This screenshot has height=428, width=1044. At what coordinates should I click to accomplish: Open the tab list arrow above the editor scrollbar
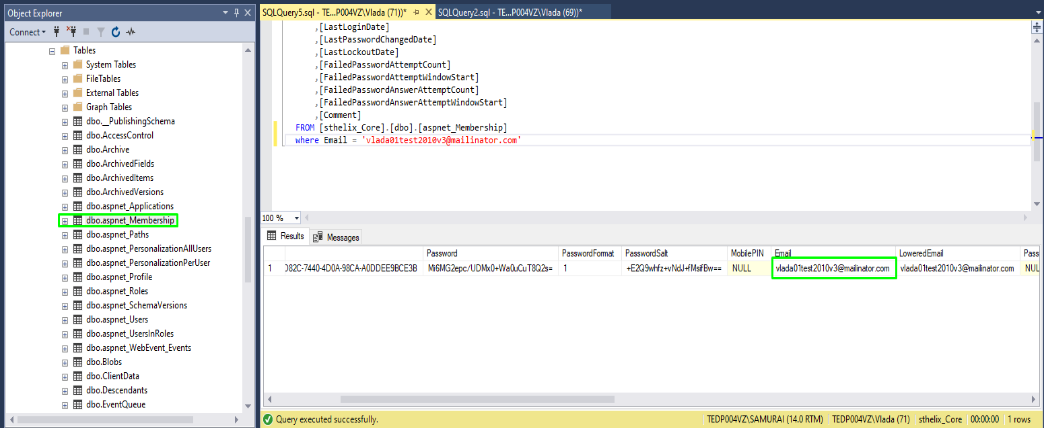click(1037, 13)
